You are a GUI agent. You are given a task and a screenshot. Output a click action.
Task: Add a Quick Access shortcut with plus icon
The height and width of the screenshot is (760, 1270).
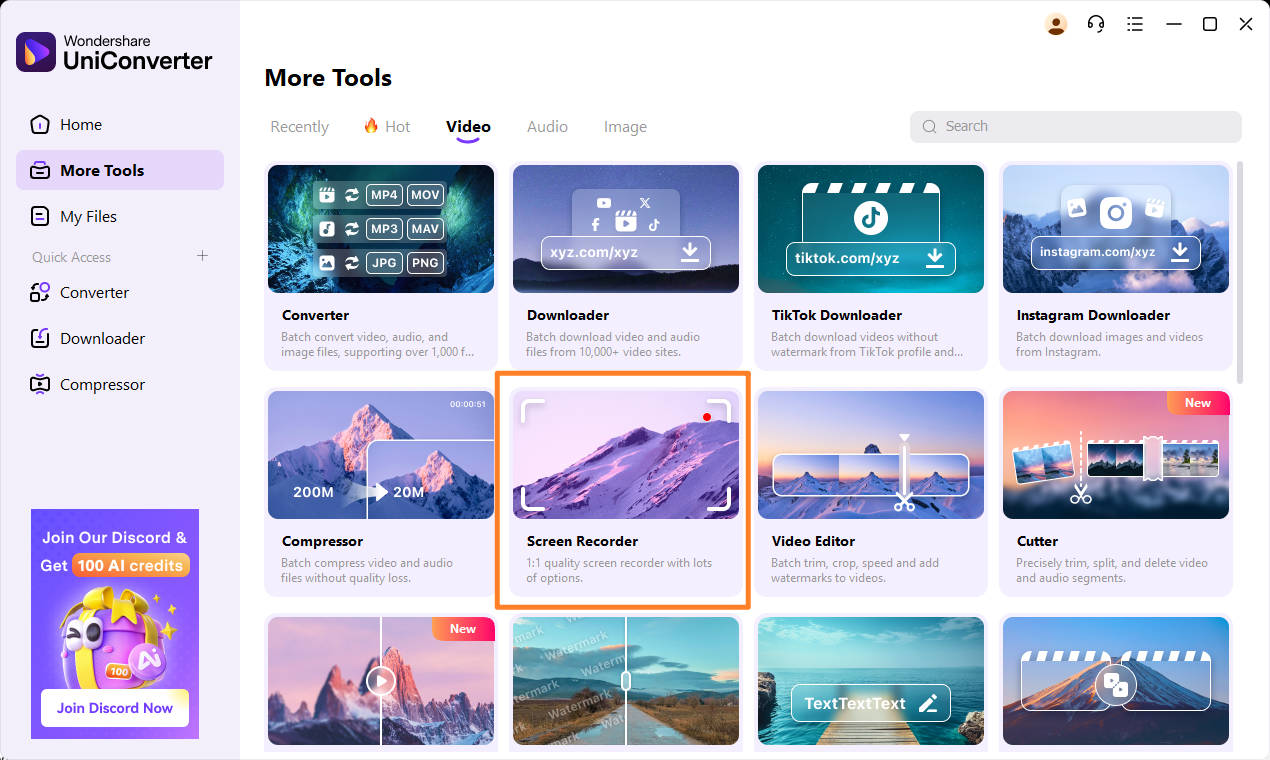202,256
